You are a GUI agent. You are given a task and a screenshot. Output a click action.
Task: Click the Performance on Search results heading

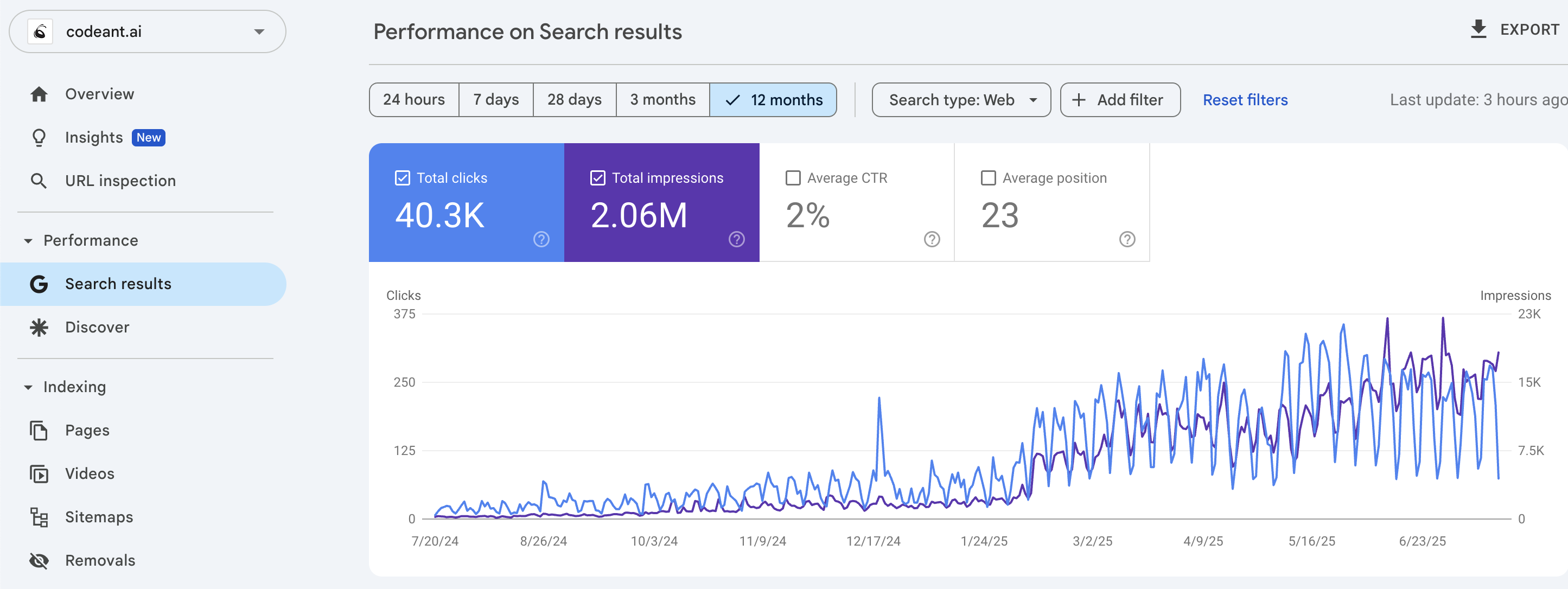coord(527,31)
